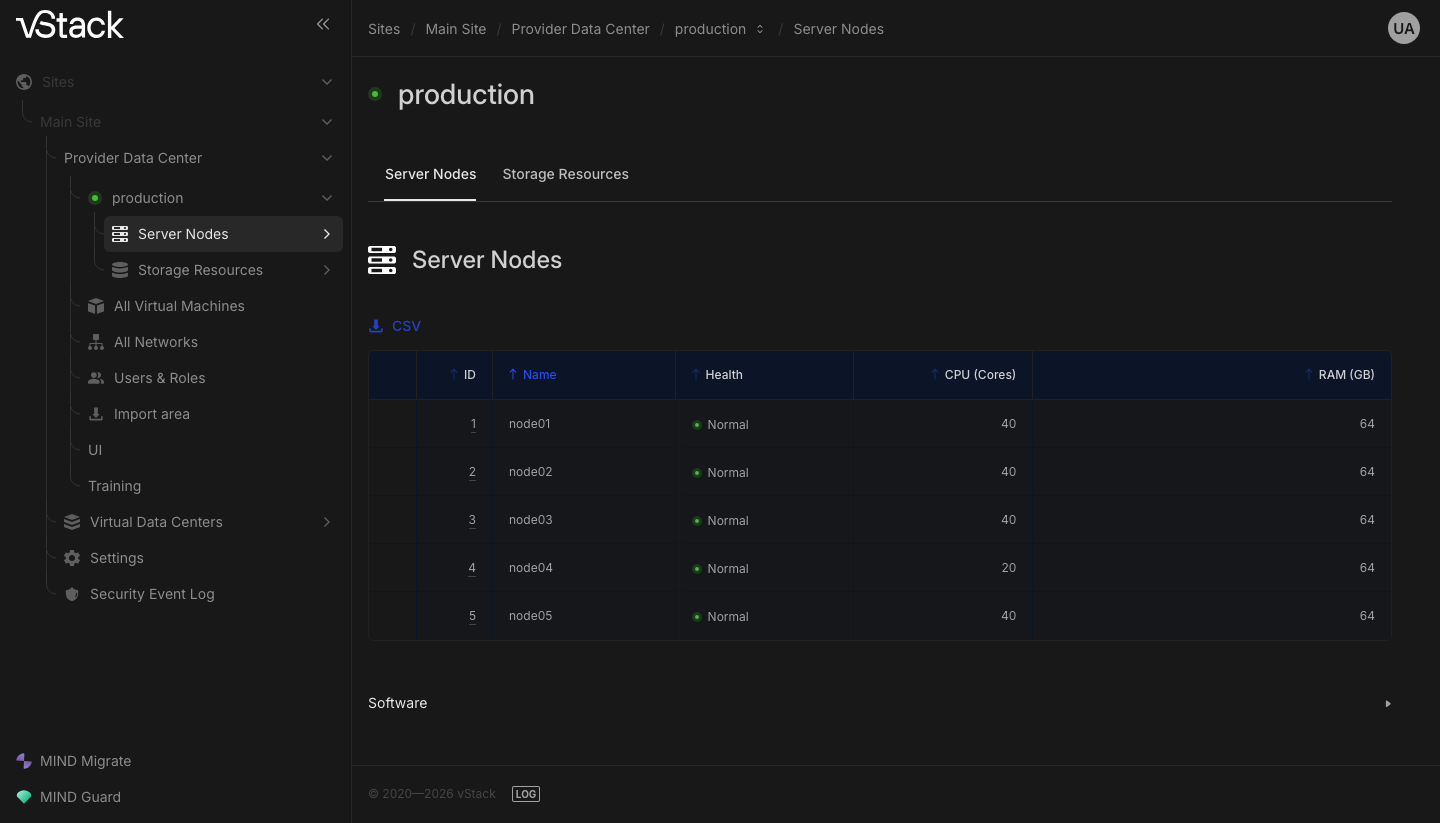Click ID 1 in the table
Screen dimensions: 1440x823
pos(473,424)
